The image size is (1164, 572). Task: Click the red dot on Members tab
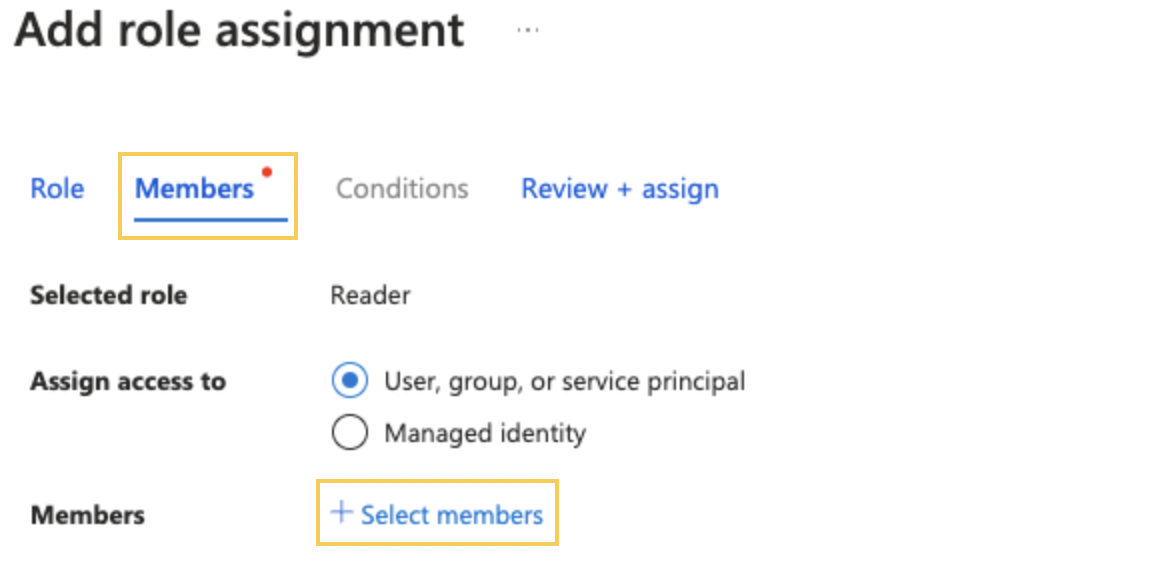(x=267, y=172)
